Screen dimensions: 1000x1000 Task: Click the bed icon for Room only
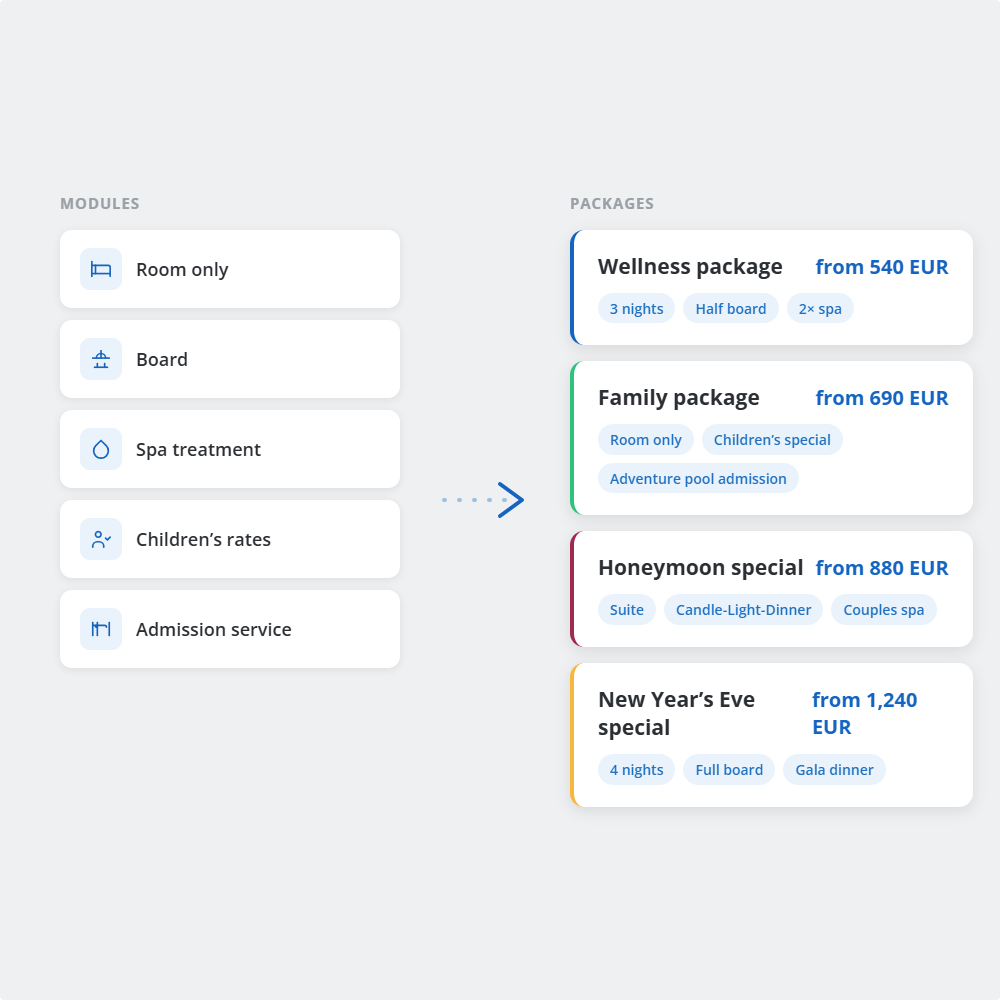(x=101, y=269)
